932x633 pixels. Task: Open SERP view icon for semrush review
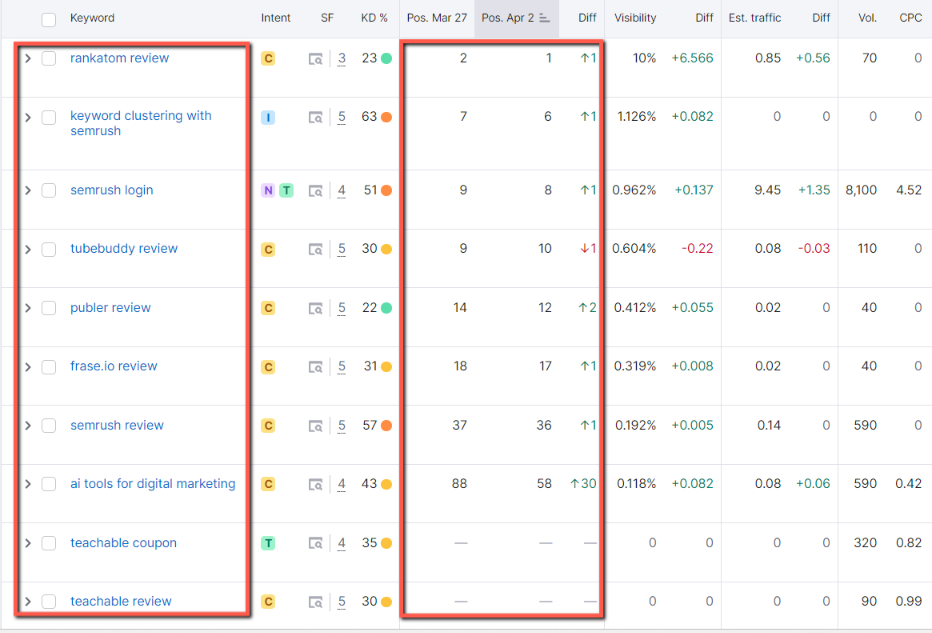(x=316, y=426)
